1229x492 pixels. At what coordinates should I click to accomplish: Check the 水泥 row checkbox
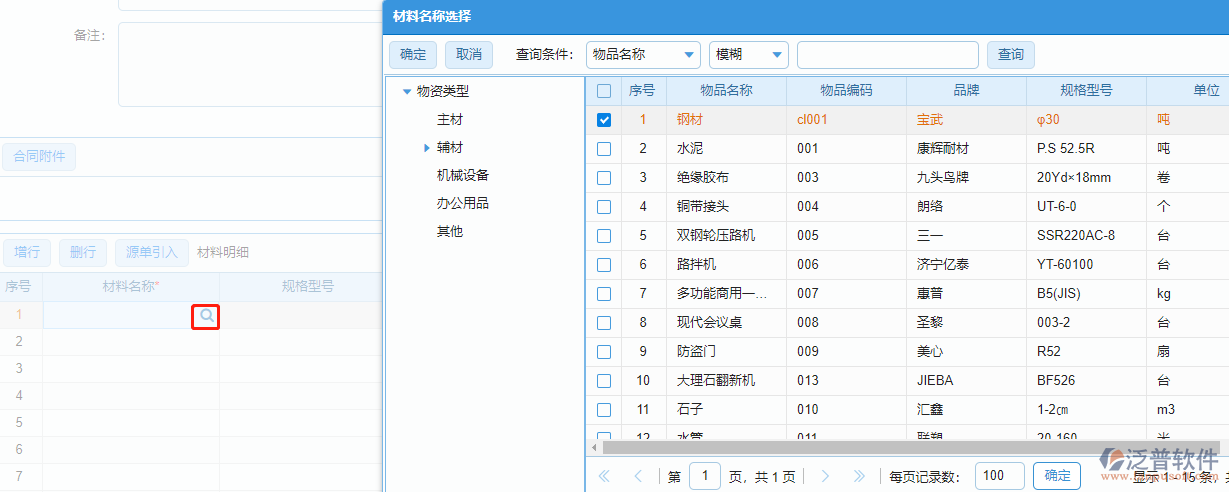(x=604, y=149)
